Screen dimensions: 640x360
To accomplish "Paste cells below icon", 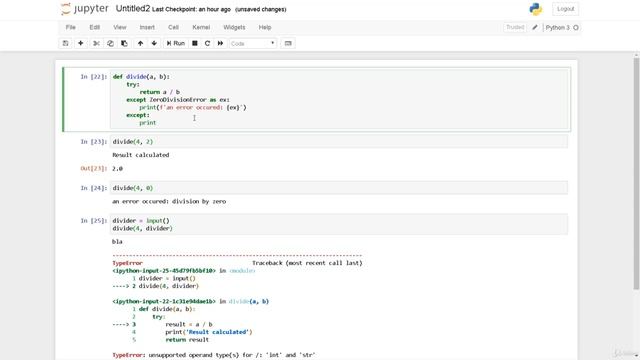I will (124, 43).
